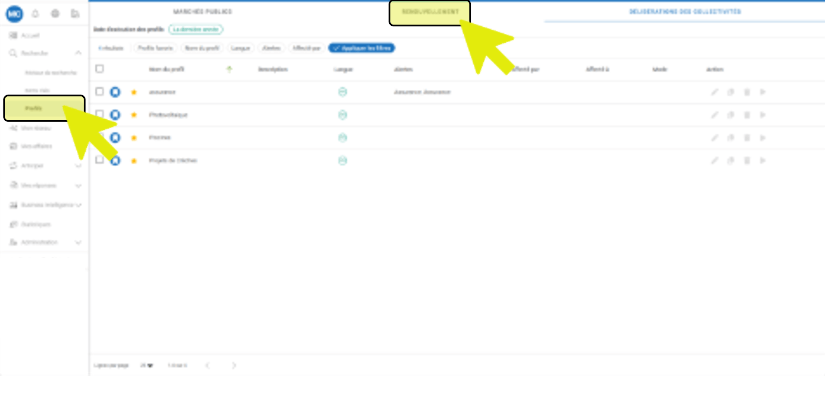Open the rows per page dropdown

[147, 365]
